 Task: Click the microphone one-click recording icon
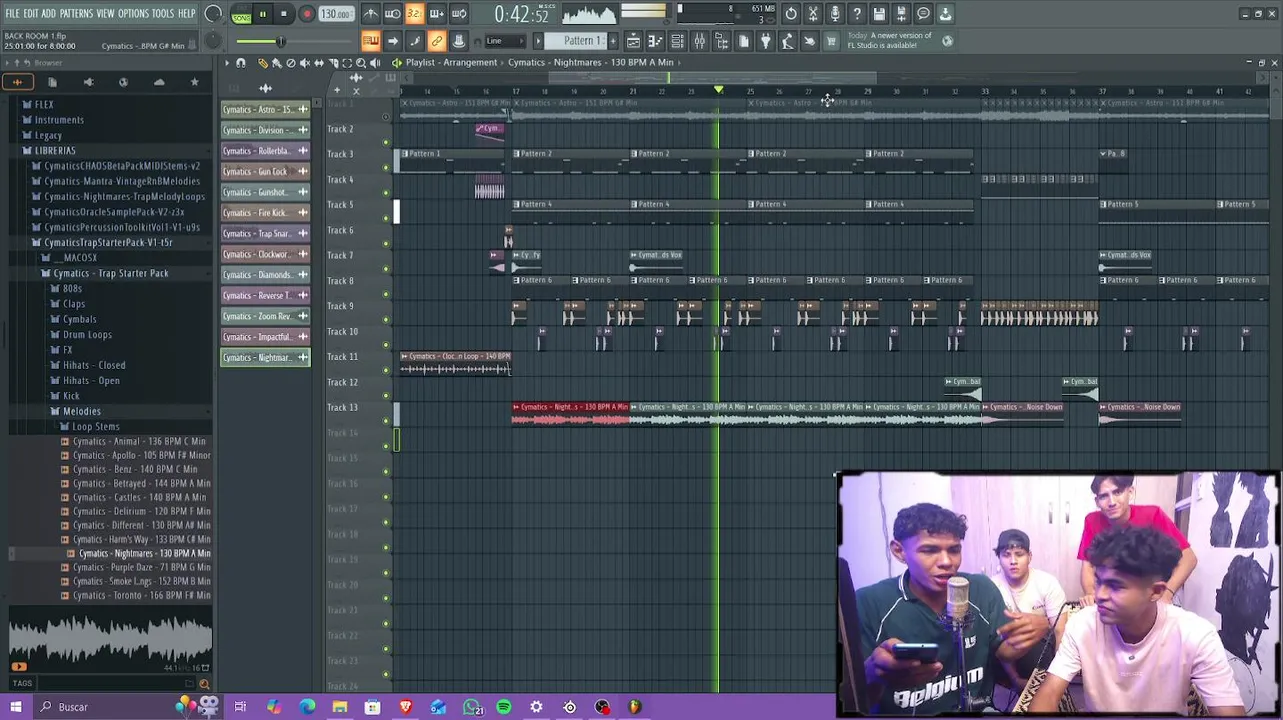coord(835,14)
